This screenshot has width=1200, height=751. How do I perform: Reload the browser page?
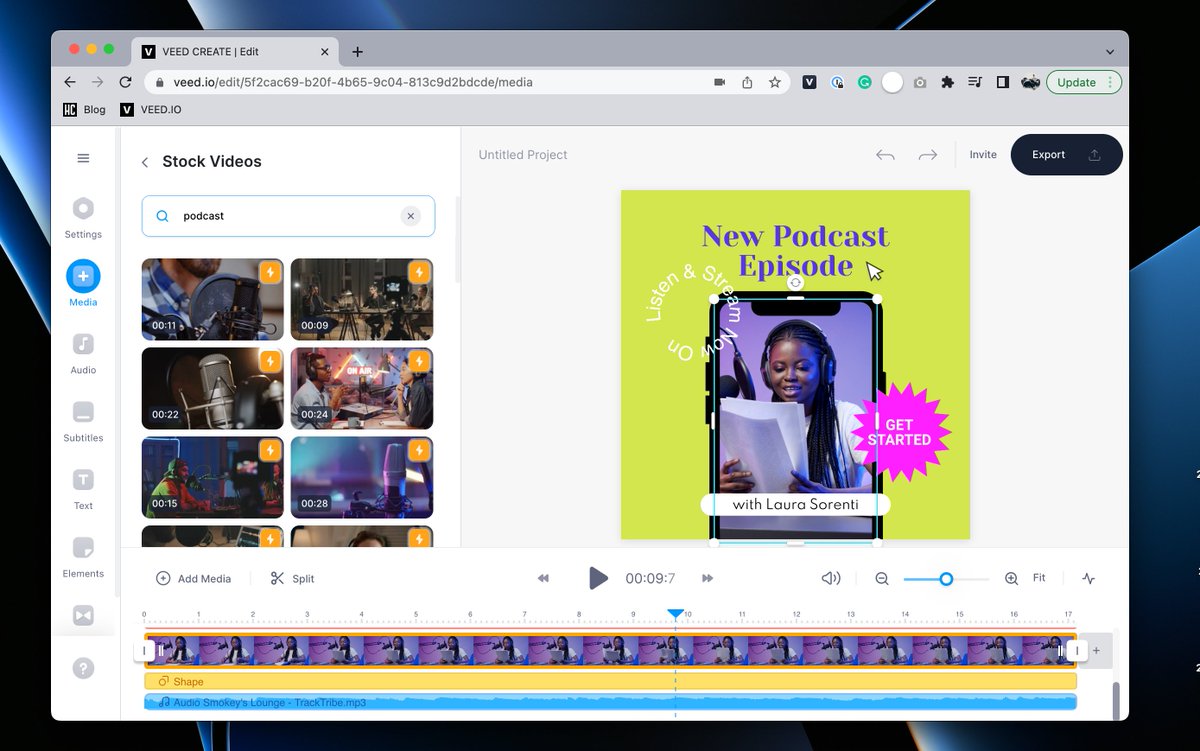(x=125, y=82)
